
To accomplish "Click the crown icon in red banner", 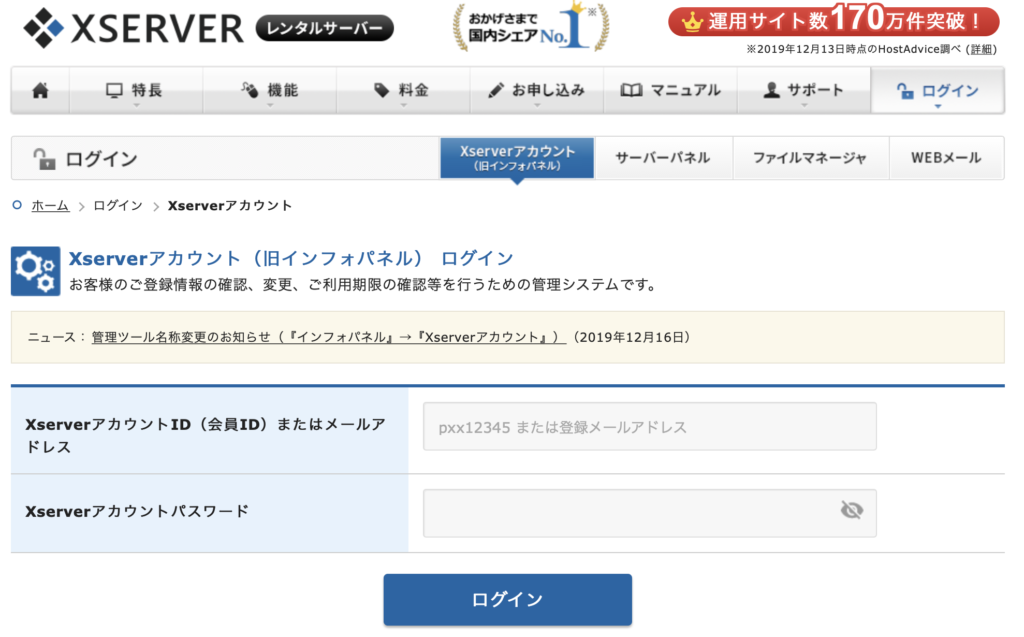I will click(692, 23).
